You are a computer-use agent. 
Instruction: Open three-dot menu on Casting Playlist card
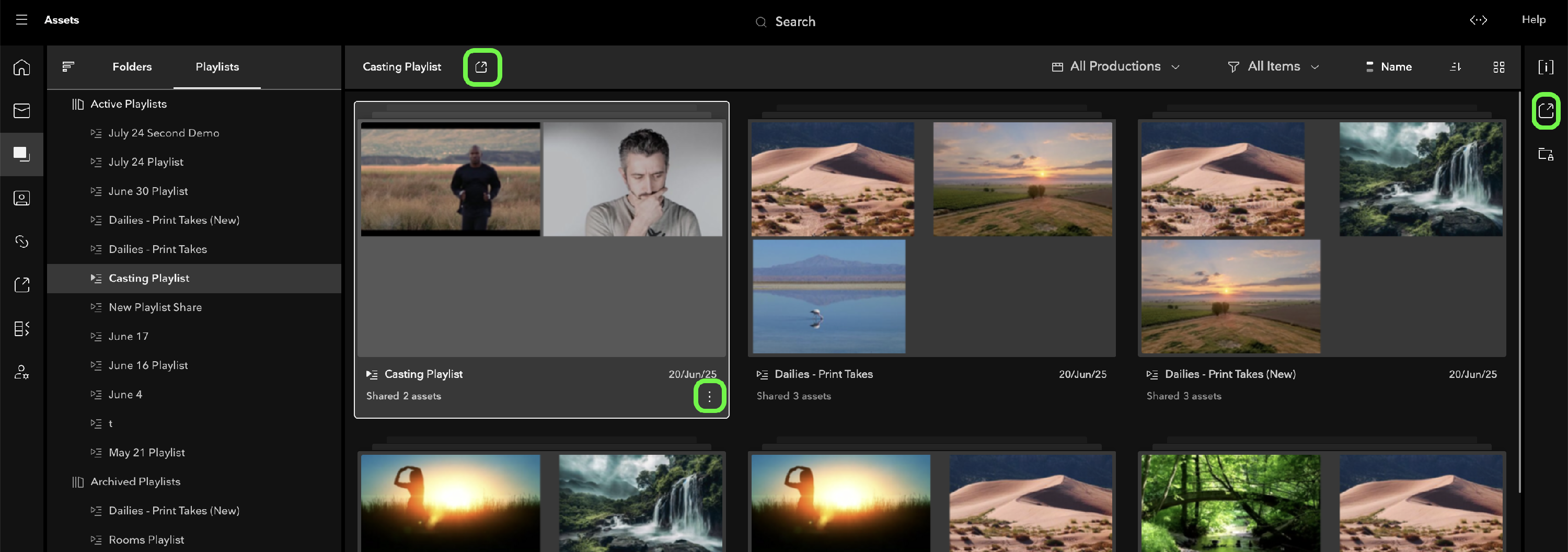click(x=709, y=396)
